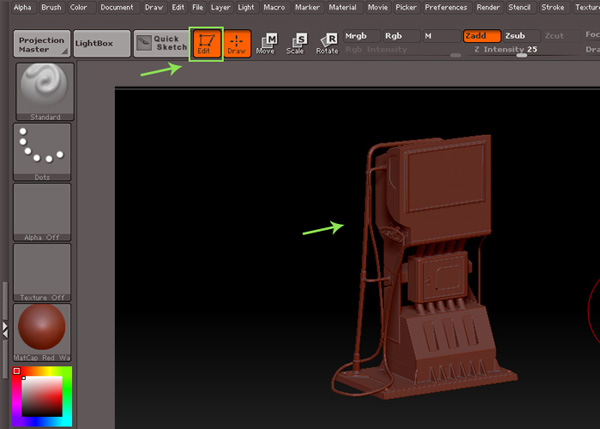
Task: Select the Rotate transform tool
Action: pyautogui.click(x=327, y=44)
